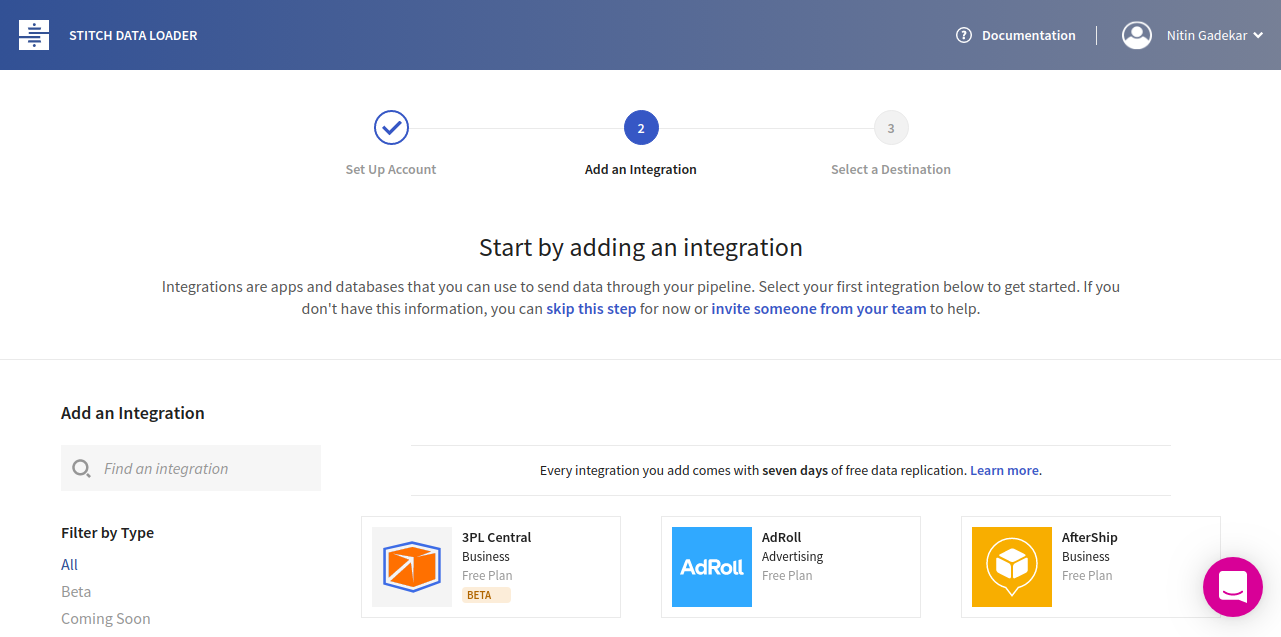This screenshot has width=1281, height=637.
Task: Open the Learn more link
Action: pos(1004,470)
